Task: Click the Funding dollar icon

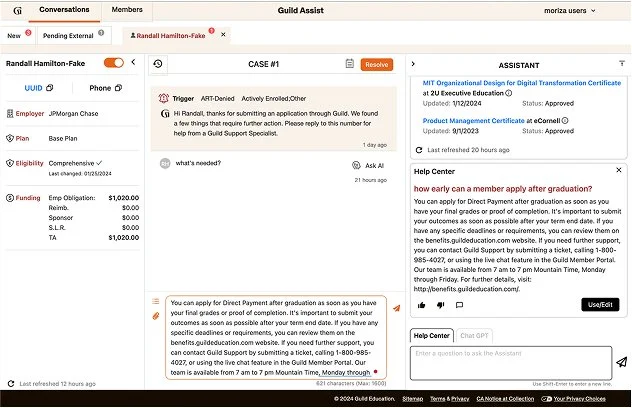Action: point(10,198)
